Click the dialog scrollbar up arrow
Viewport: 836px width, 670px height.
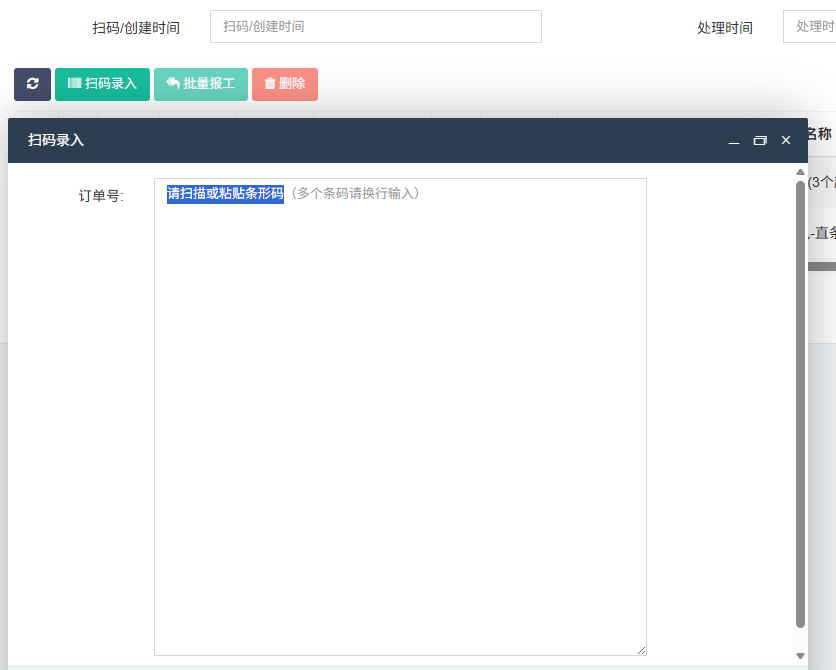(800, 172)
